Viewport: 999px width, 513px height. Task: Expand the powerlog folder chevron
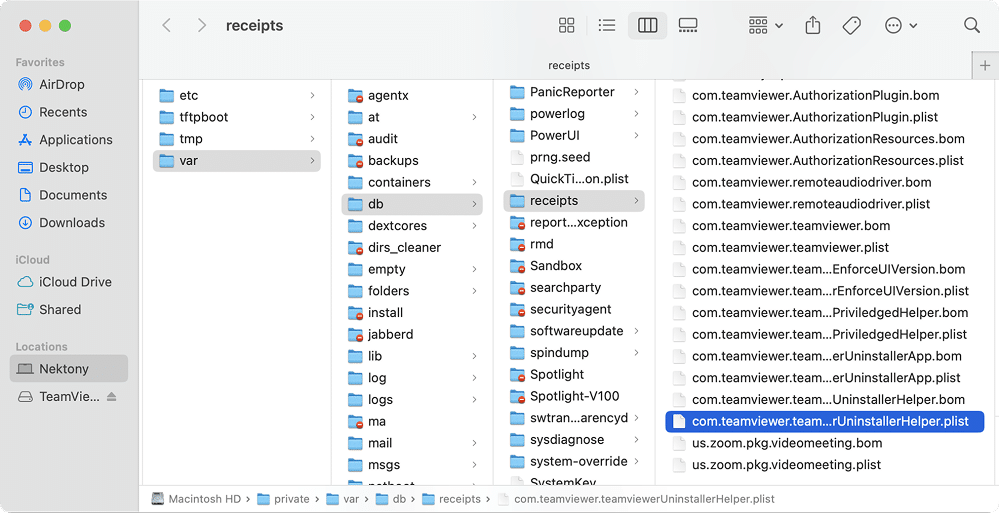pyautogui.click(x=636, y=114)
